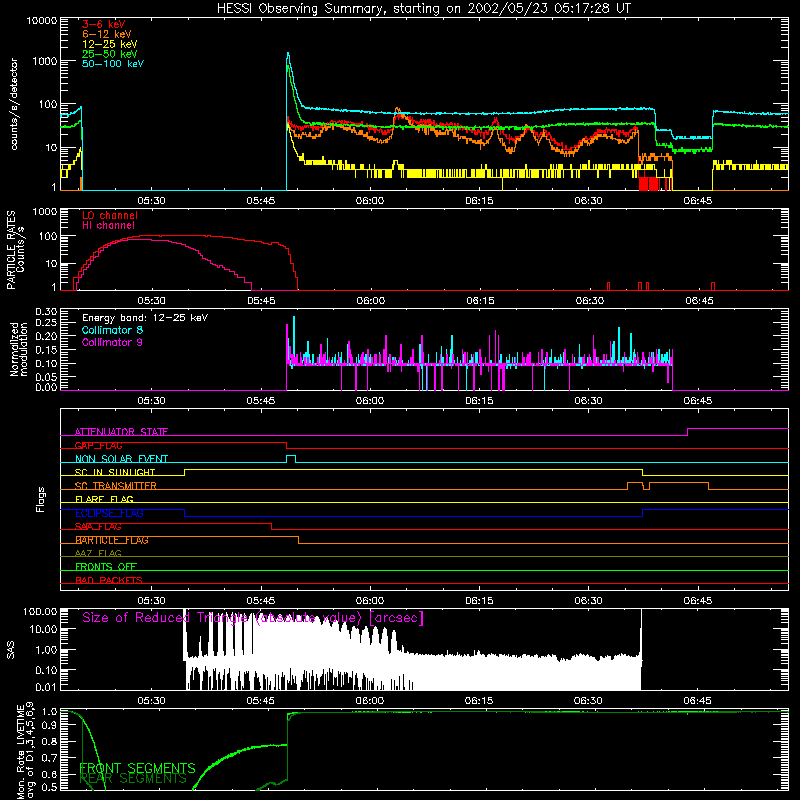Click the Size of Reduced Triangle caption
The image size is (800, 800).
tap(253, 618)
